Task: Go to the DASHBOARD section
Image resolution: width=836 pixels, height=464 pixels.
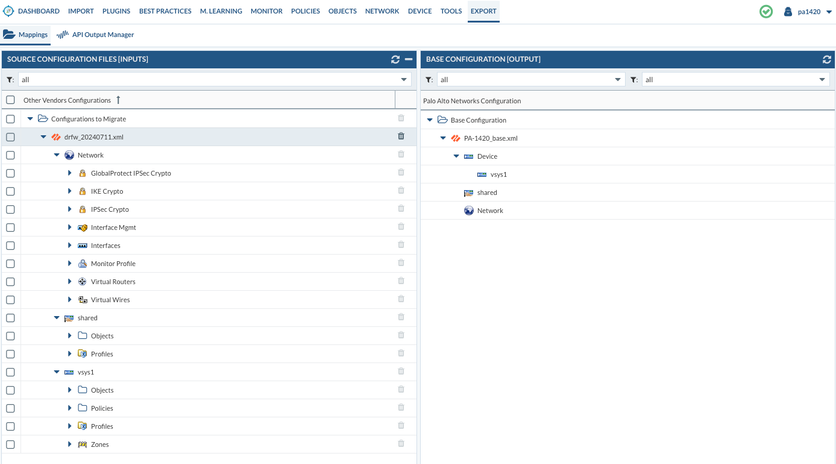Action: click(x=39, y=11)
